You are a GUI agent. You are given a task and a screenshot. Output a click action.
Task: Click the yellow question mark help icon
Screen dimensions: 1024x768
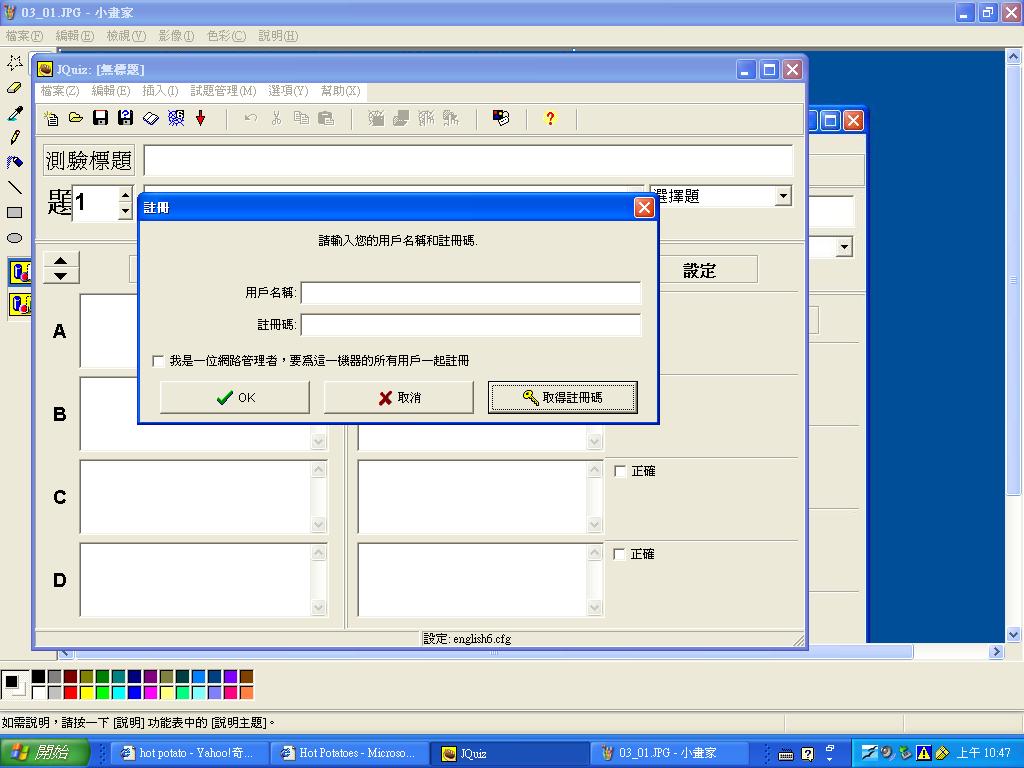[x=549, y=118]
